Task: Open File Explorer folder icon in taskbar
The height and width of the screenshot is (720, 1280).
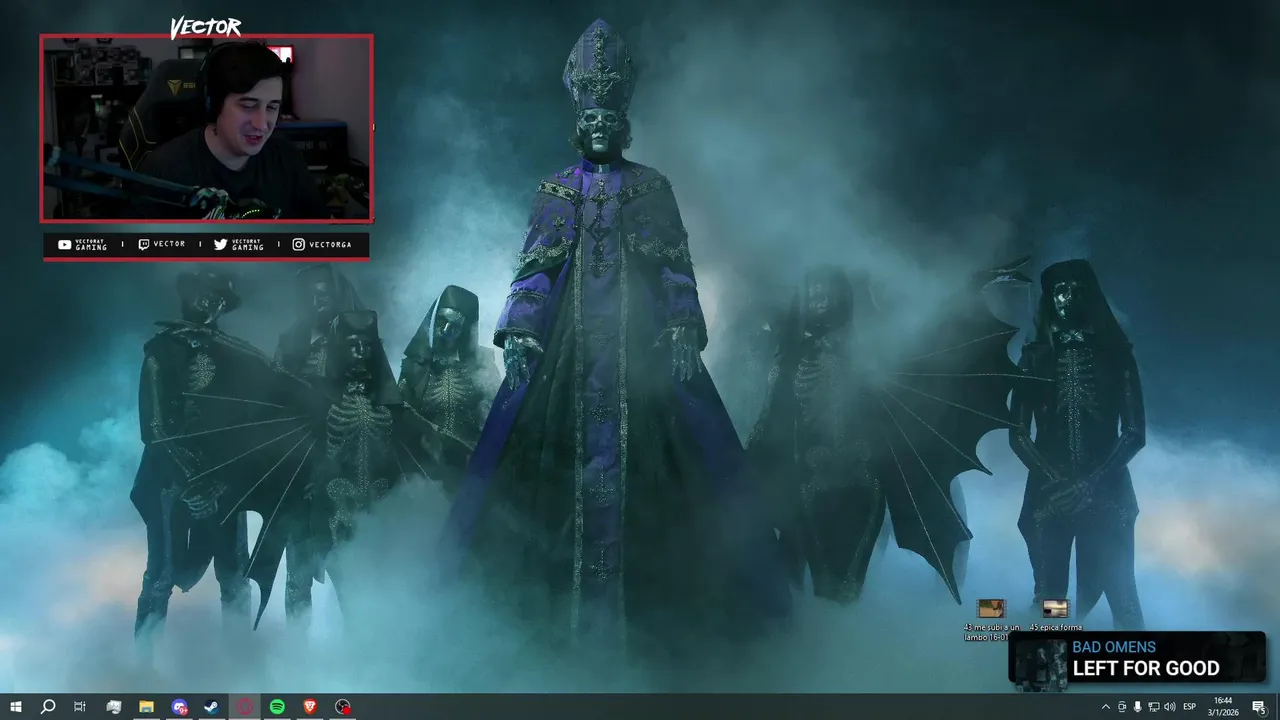Action: coord(146,707)
